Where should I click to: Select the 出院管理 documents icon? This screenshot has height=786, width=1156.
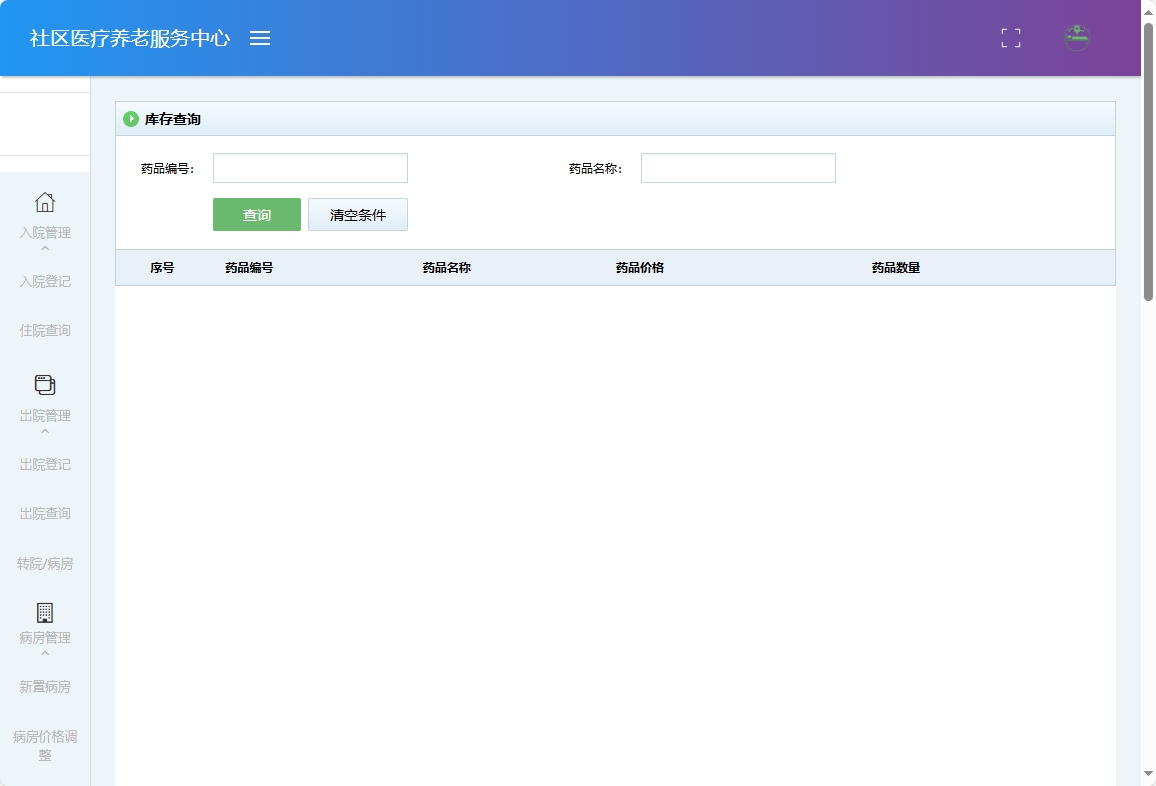pos(45,384)
